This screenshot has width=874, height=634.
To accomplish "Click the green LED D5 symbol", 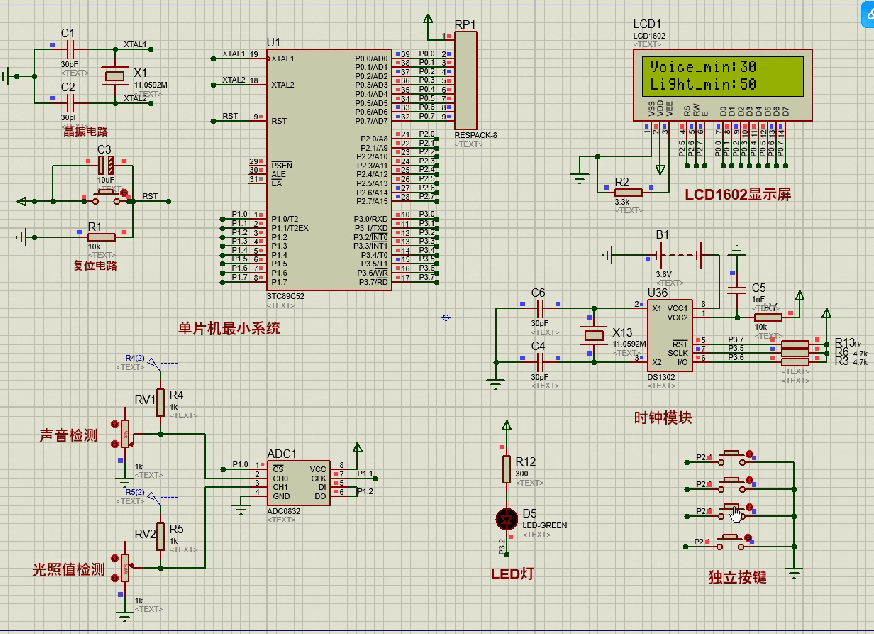I will point(507,518).
